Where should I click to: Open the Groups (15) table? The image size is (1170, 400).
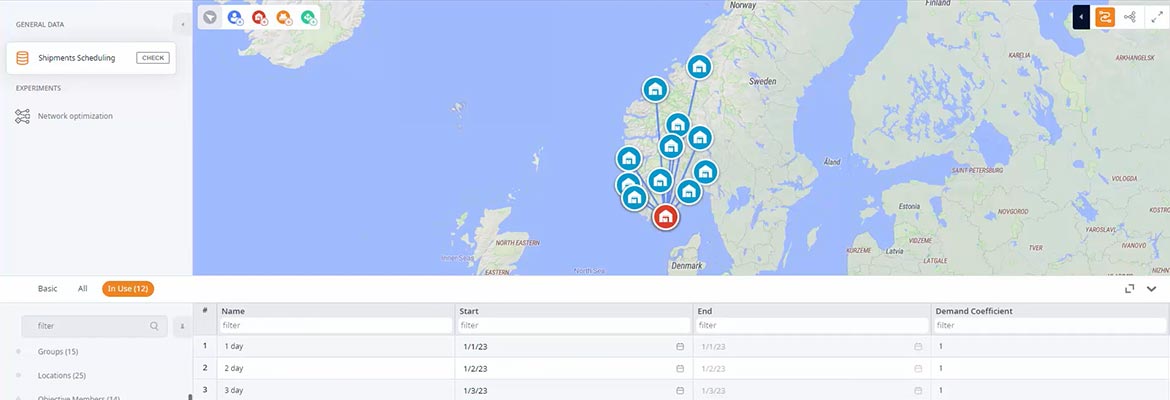click(x=57, y=351)
